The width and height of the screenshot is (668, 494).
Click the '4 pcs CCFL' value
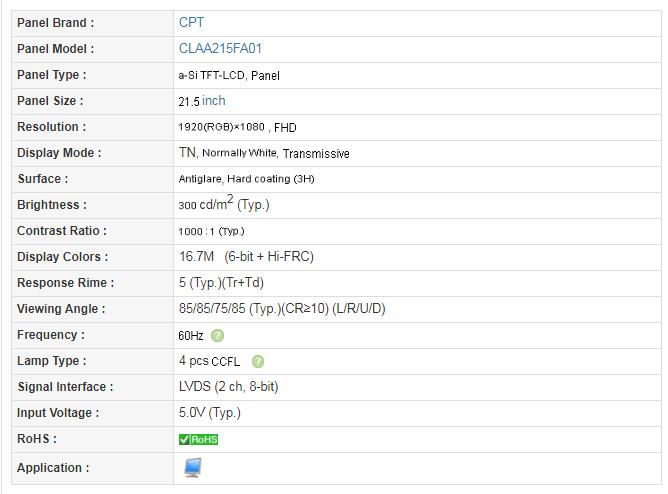tap(210, 361)
